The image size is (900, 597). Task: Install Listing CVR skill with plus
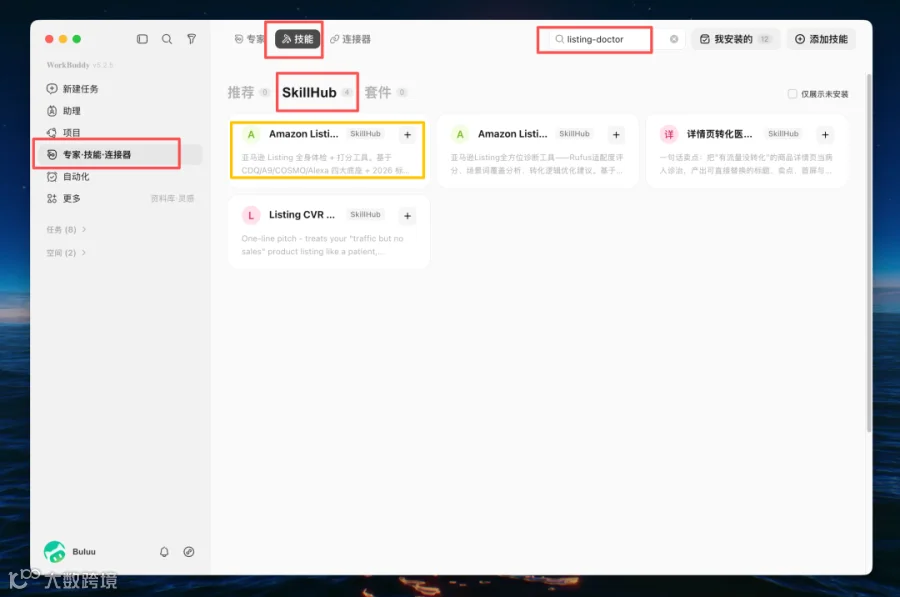coord(408,216)
